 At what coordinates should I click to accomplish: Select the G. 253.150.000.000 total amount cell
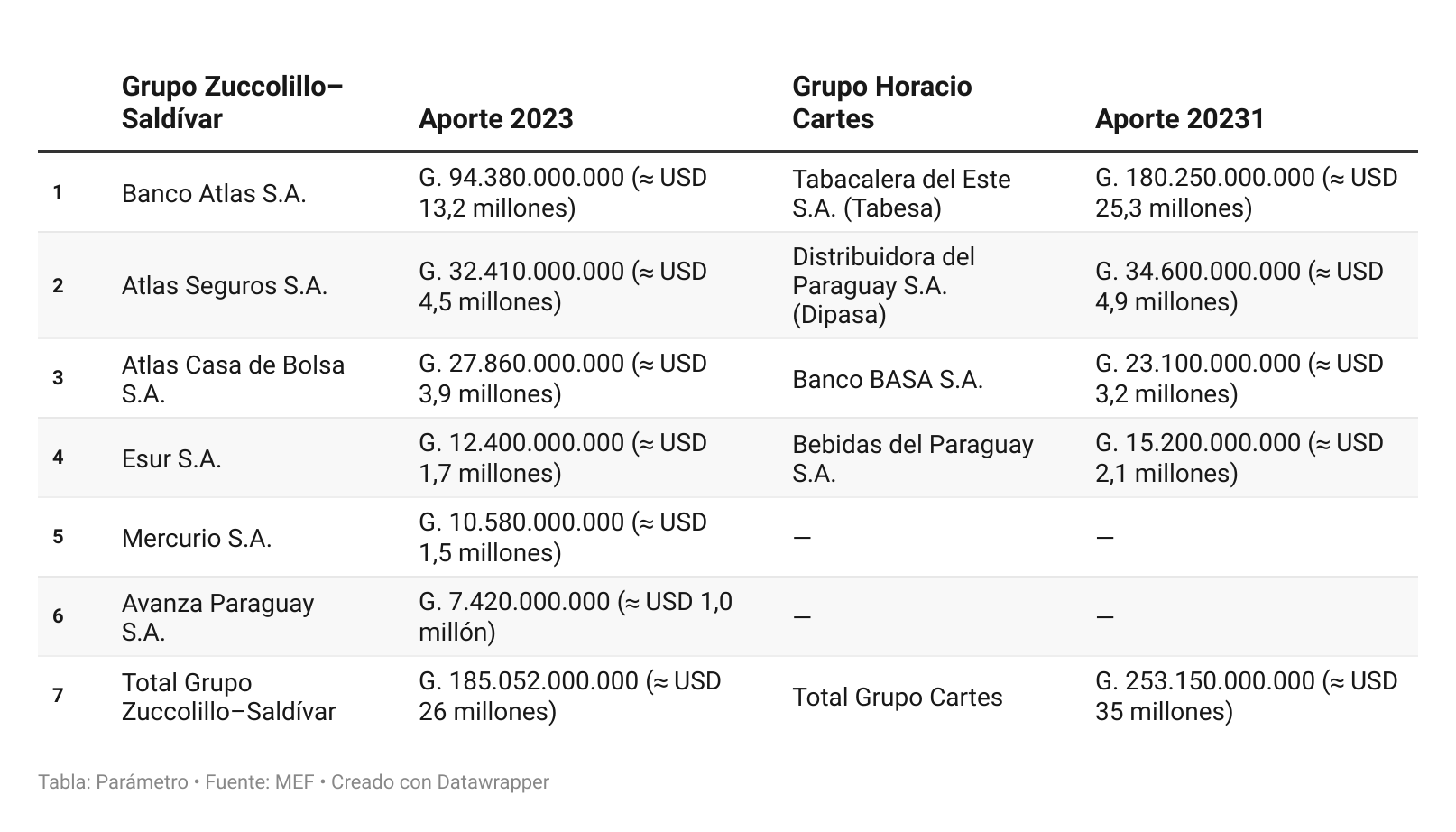coord(1246,697)
